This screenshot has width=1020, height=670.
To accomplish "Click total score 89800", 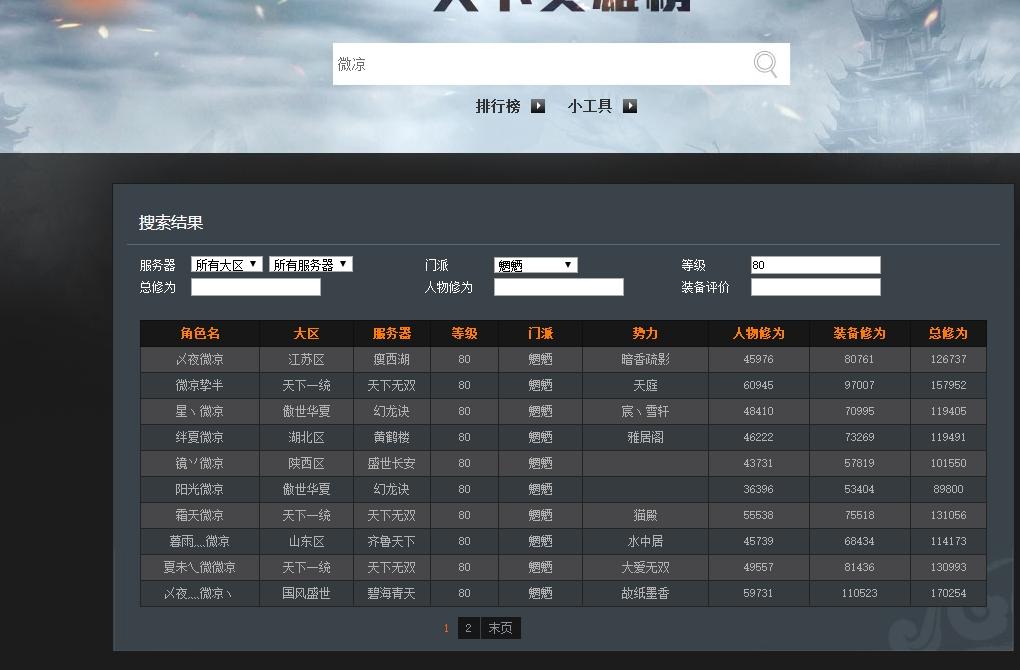I will 948,489.
